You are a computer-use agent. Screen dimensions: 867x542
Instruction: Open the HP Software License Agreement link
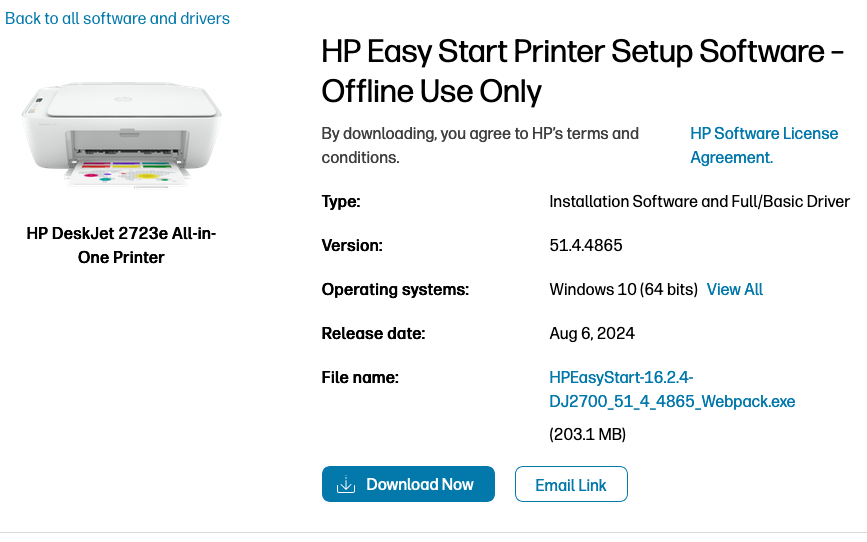764,145
